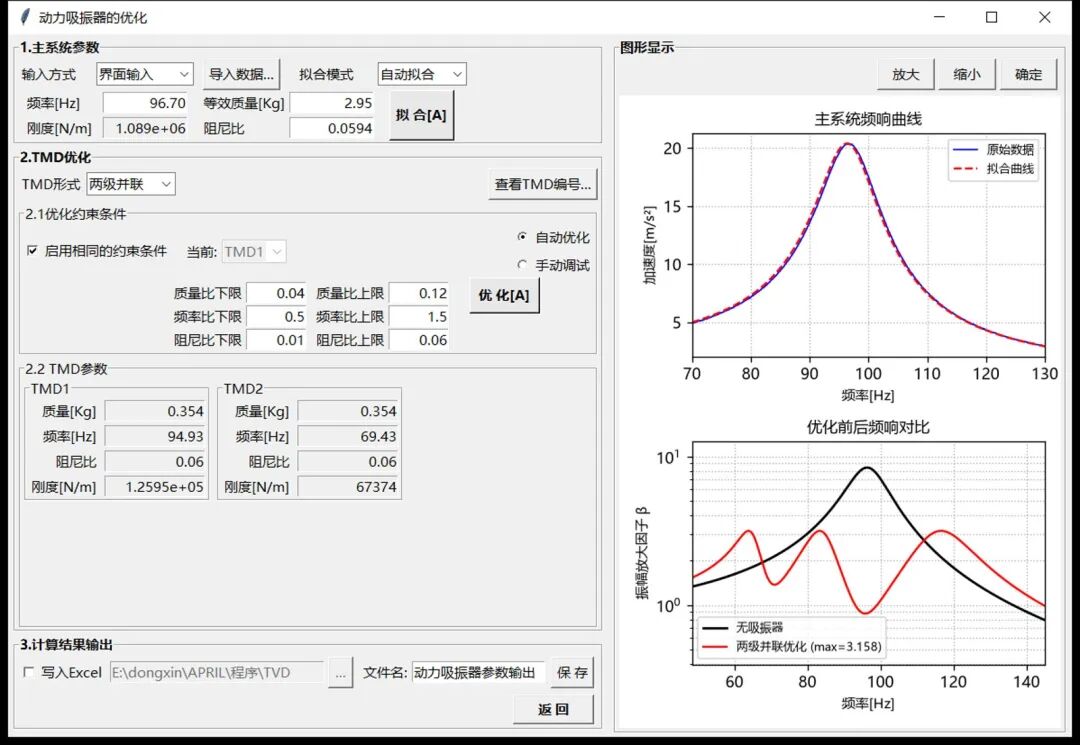The width and height of the screenshot is (1080, 745).
Task: Click TMD2 频率[Hz] field 69.43
Action: (x=348, y=437)
